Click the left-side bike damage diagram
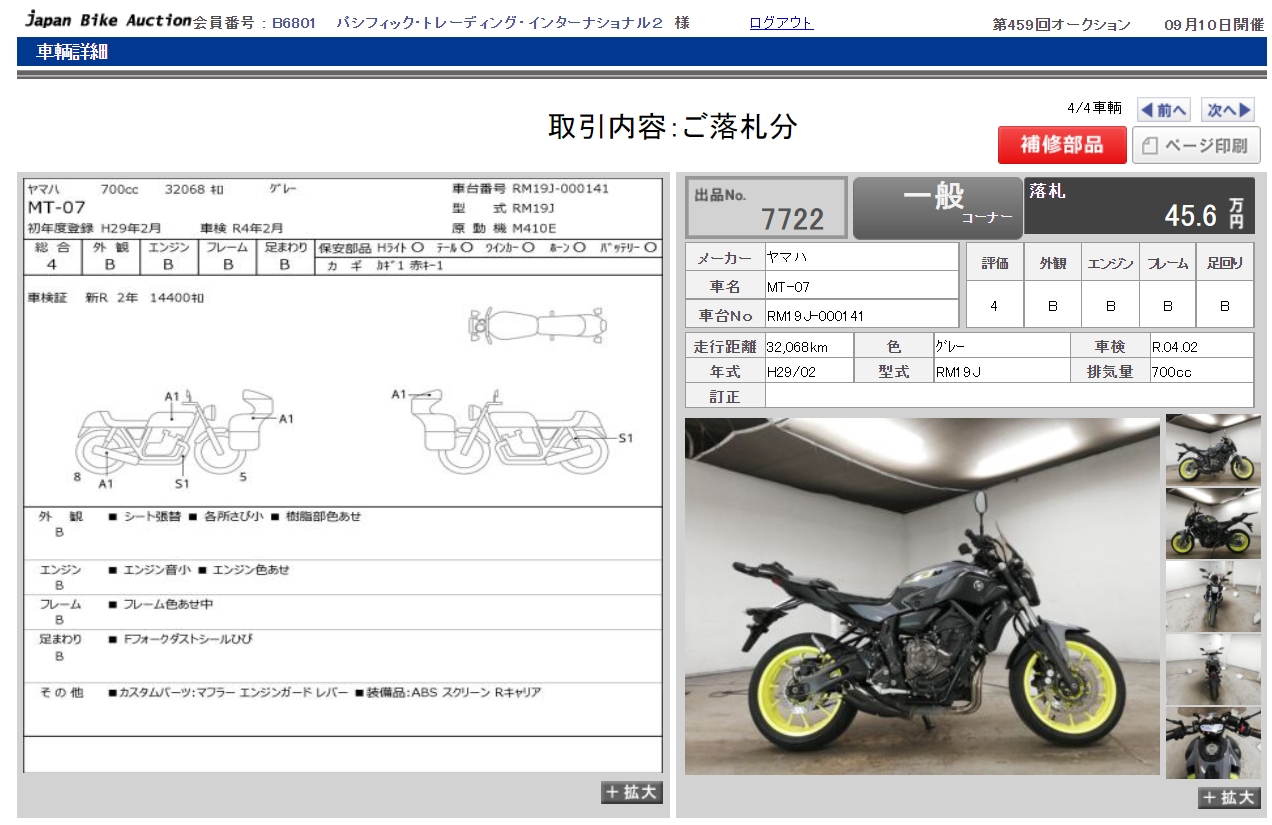 click(x=175, y=432)
